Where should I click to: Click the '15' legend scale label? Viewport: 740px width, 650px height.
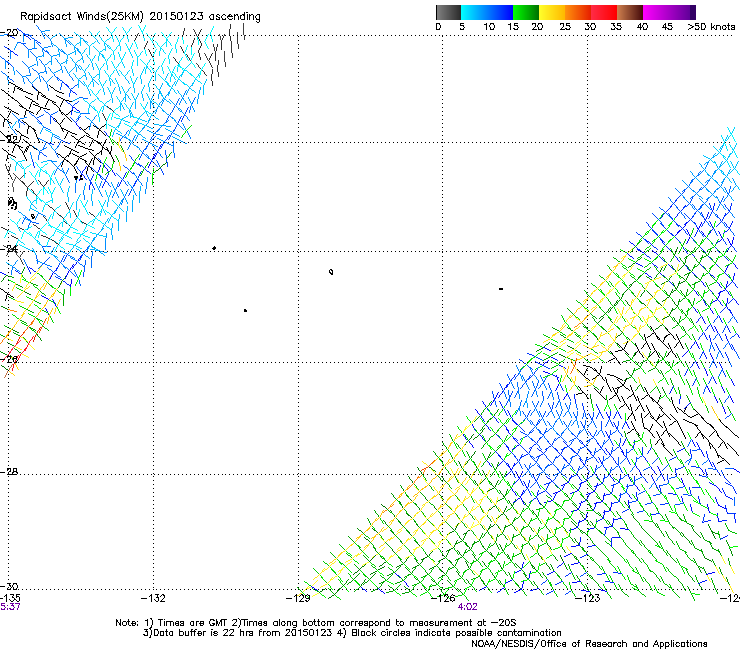pos(513,27)
